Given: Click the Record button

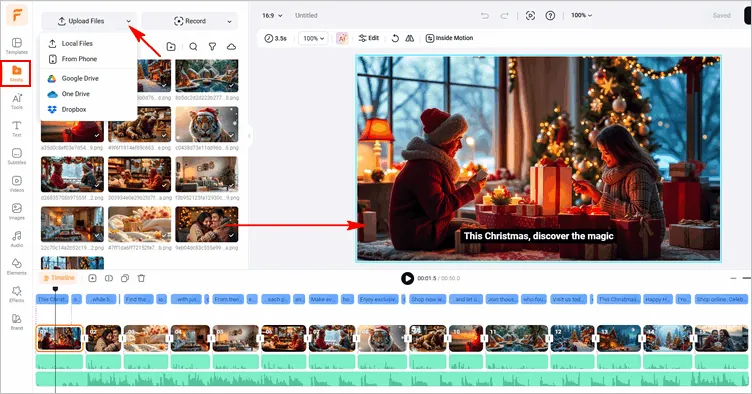Looking at the screenshot, I should pos(190,21).
